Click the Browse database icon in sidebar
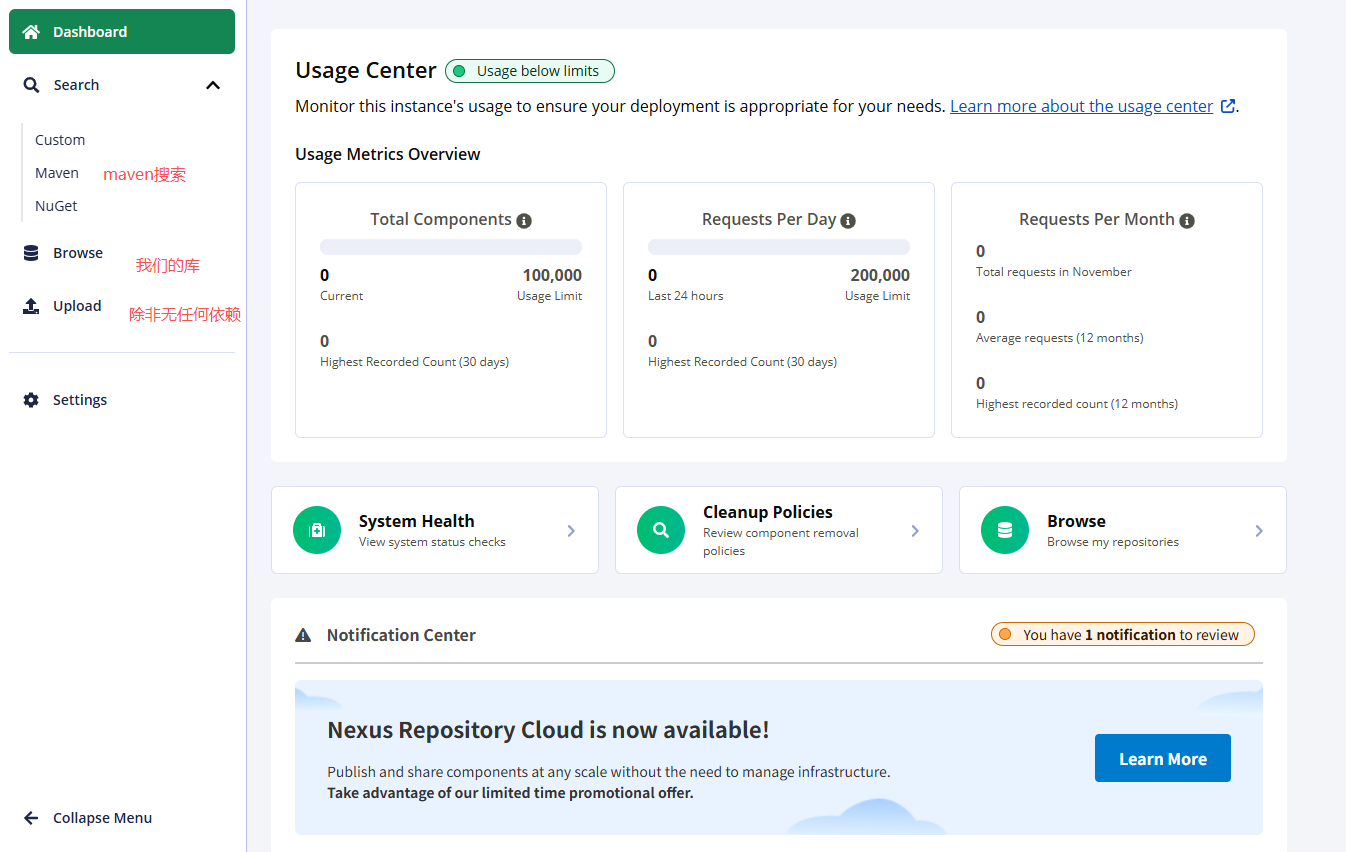 31,253
